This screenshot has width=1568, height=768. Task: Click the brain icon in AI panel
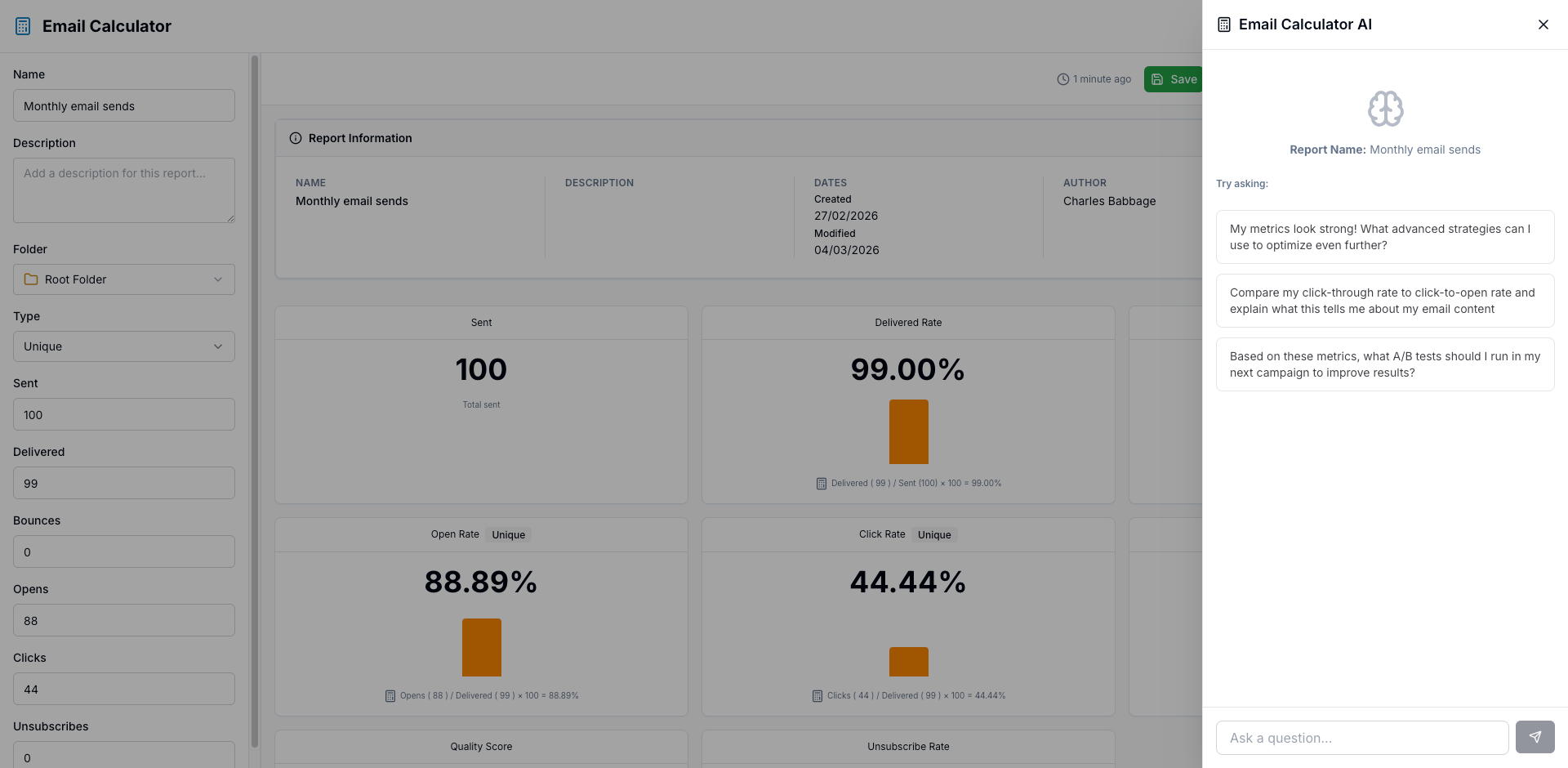point(1385,109)
